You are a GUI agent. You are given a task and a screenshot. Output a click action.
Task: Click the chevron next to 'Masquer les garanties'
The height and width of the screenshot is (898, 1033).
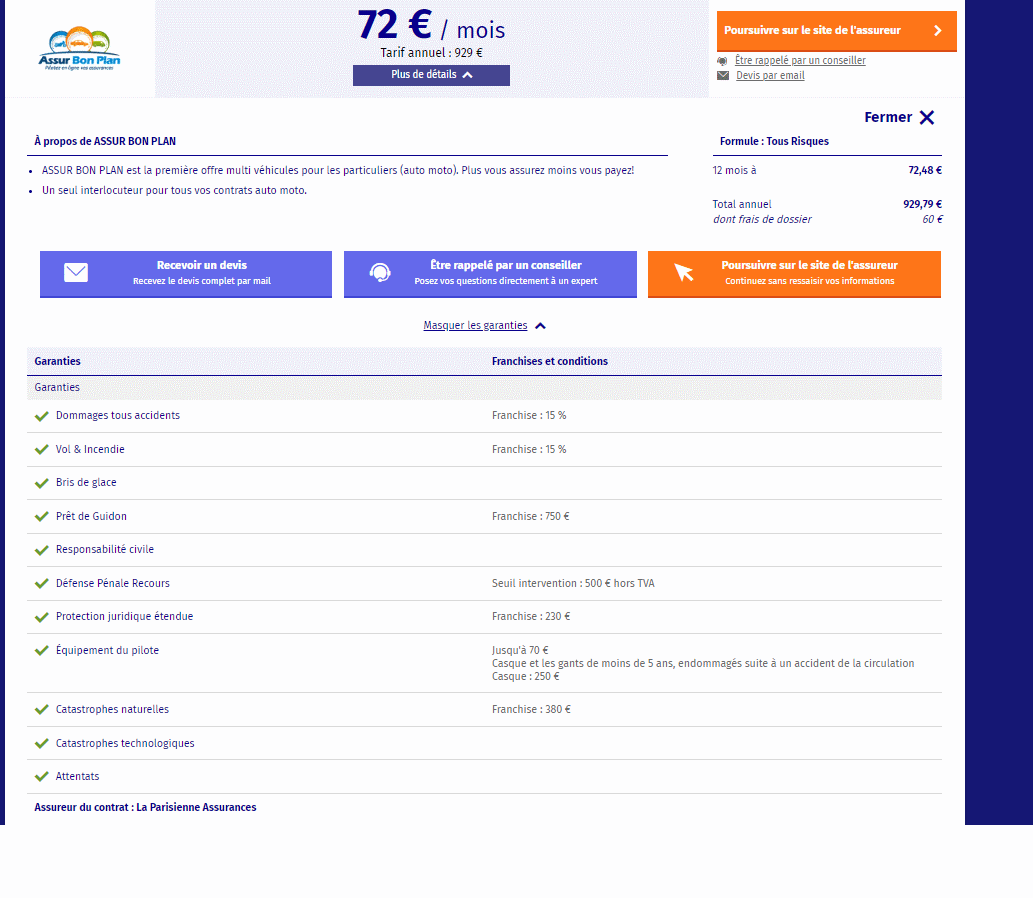pyautogui.click(x=540, y=326)
